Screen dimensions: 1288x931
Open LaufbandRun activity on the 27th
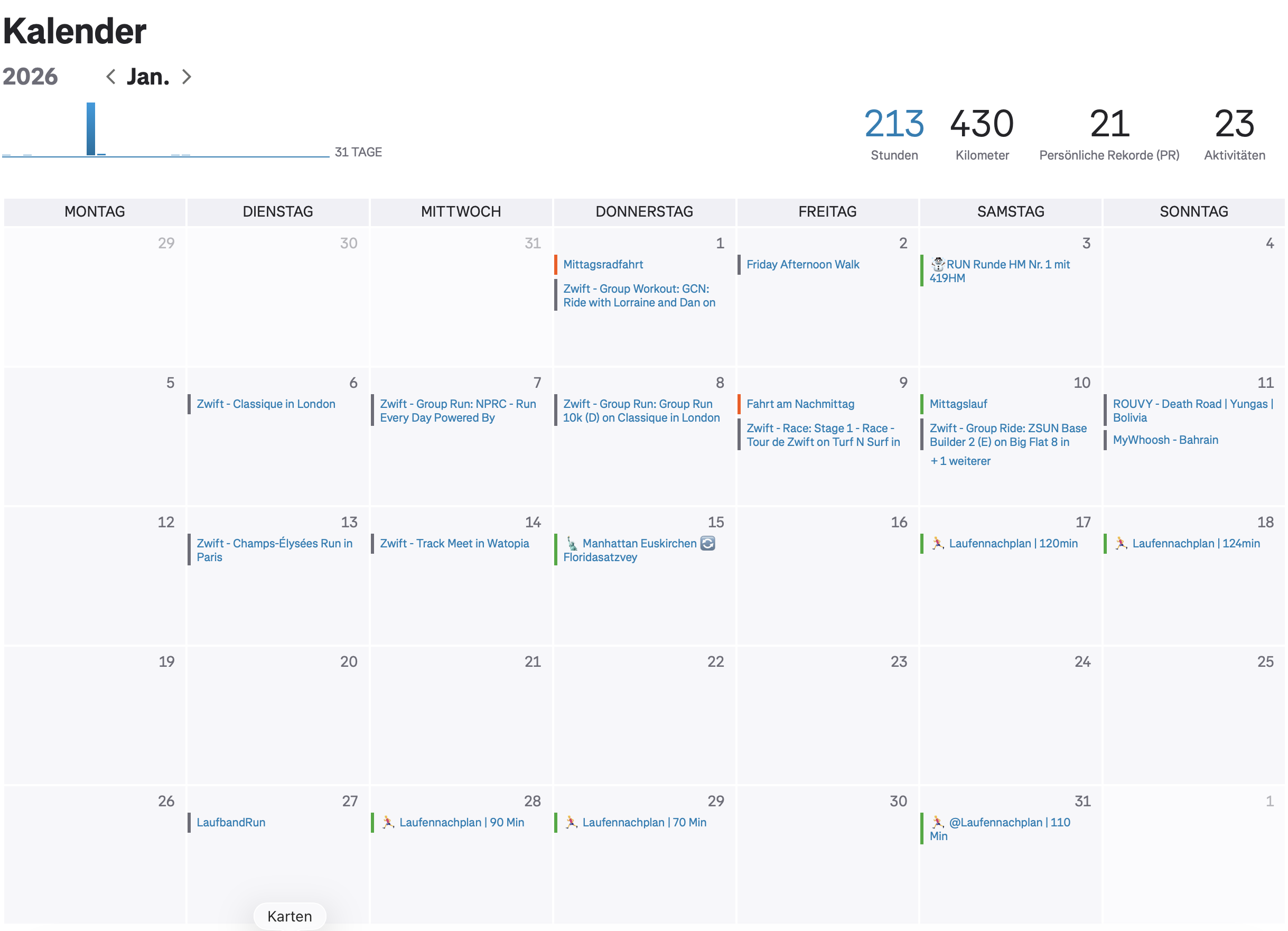(x=230, y=823)
